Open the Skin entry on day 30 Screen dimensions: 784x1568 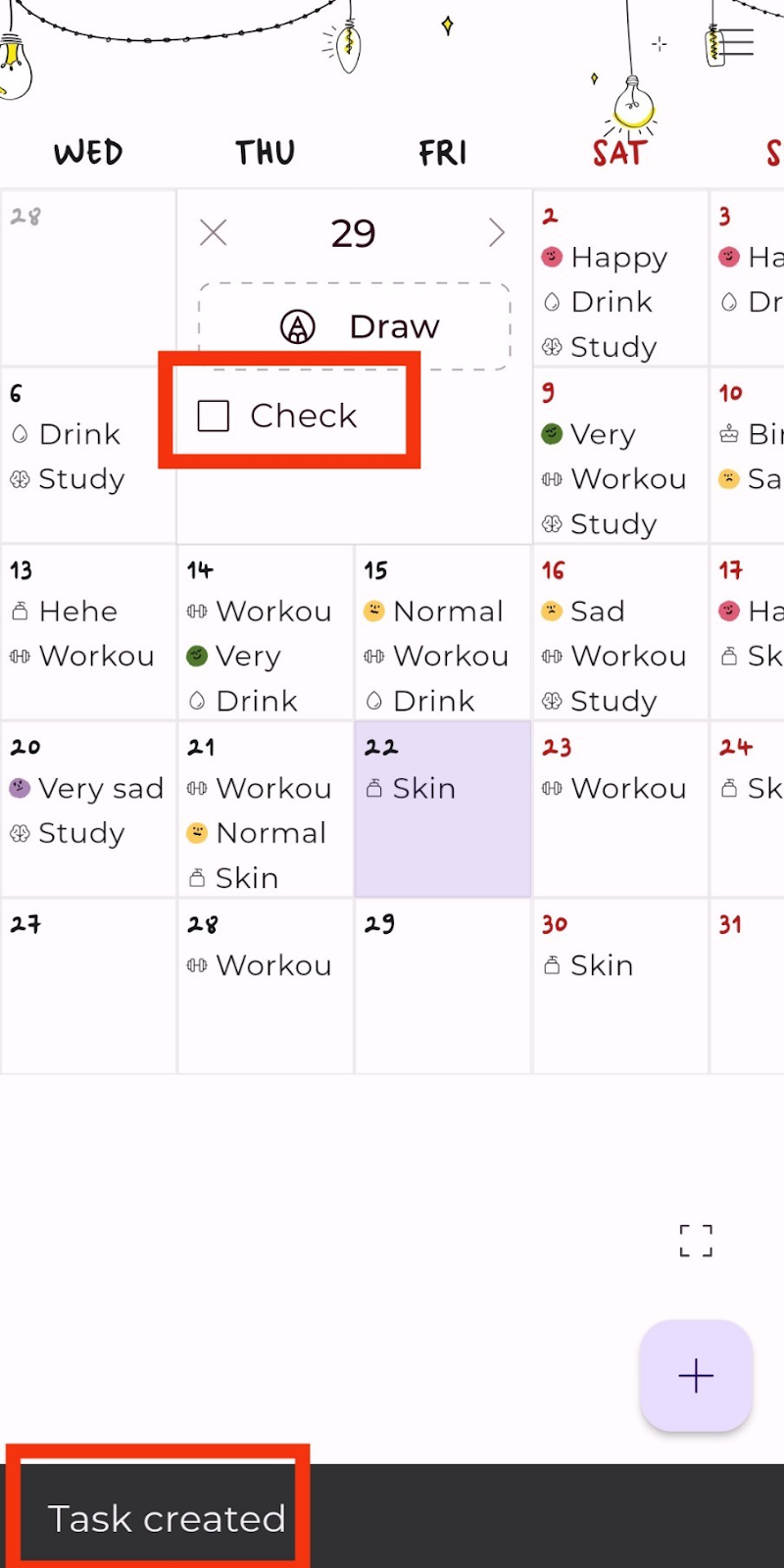tap(601, 965)
